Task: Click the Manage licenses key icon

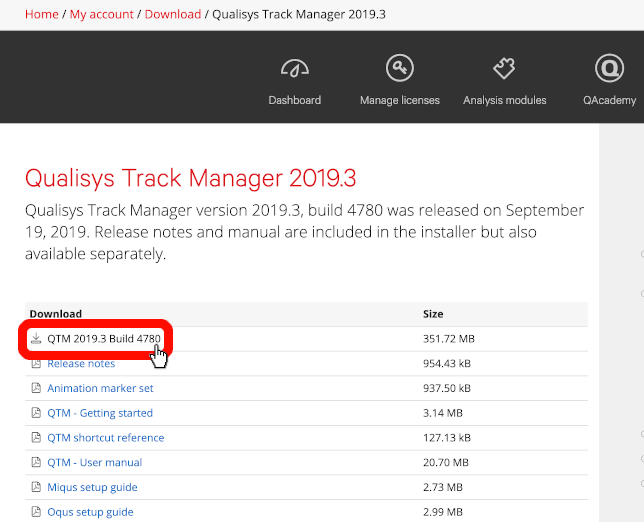Action: click(x=400, y=68)
